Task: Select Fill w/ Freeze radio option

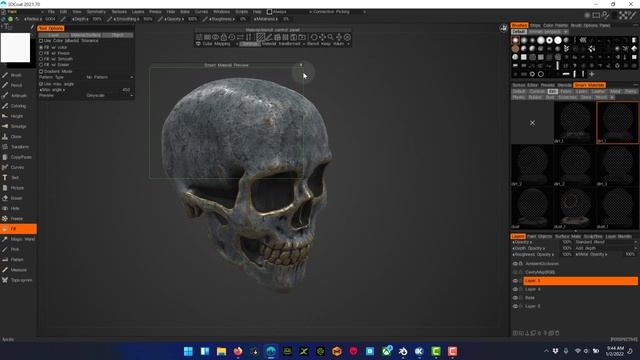Action: point(41,53)
